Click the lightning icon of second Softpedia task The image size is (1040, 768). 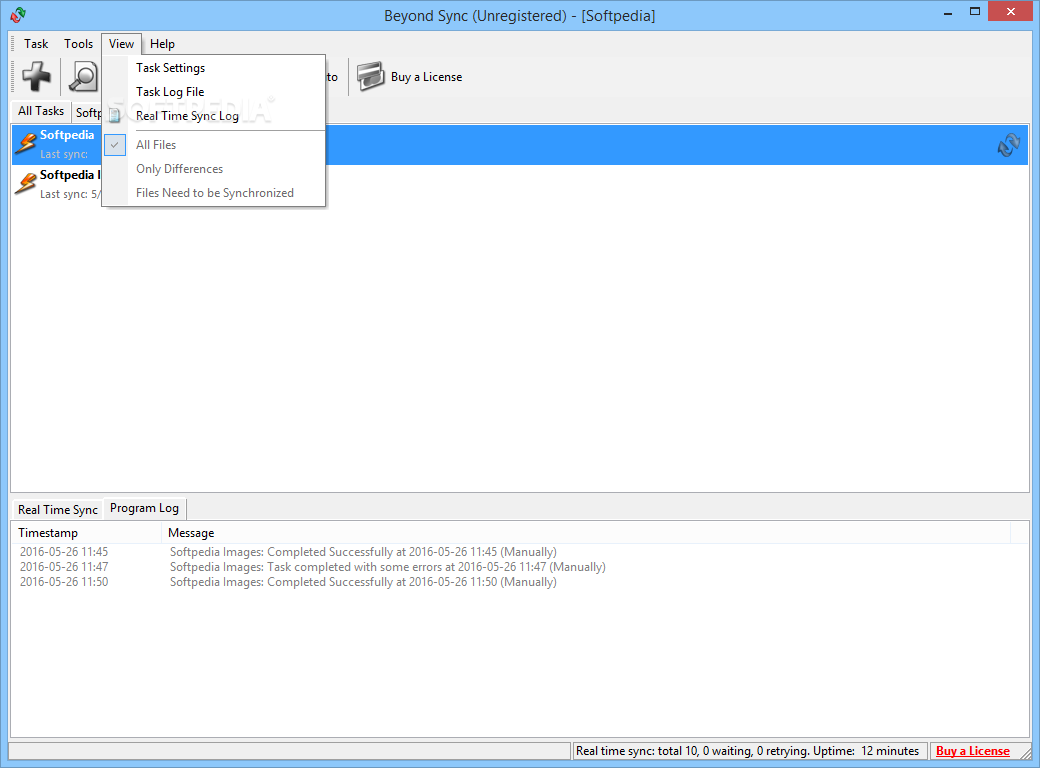[26, 183]
